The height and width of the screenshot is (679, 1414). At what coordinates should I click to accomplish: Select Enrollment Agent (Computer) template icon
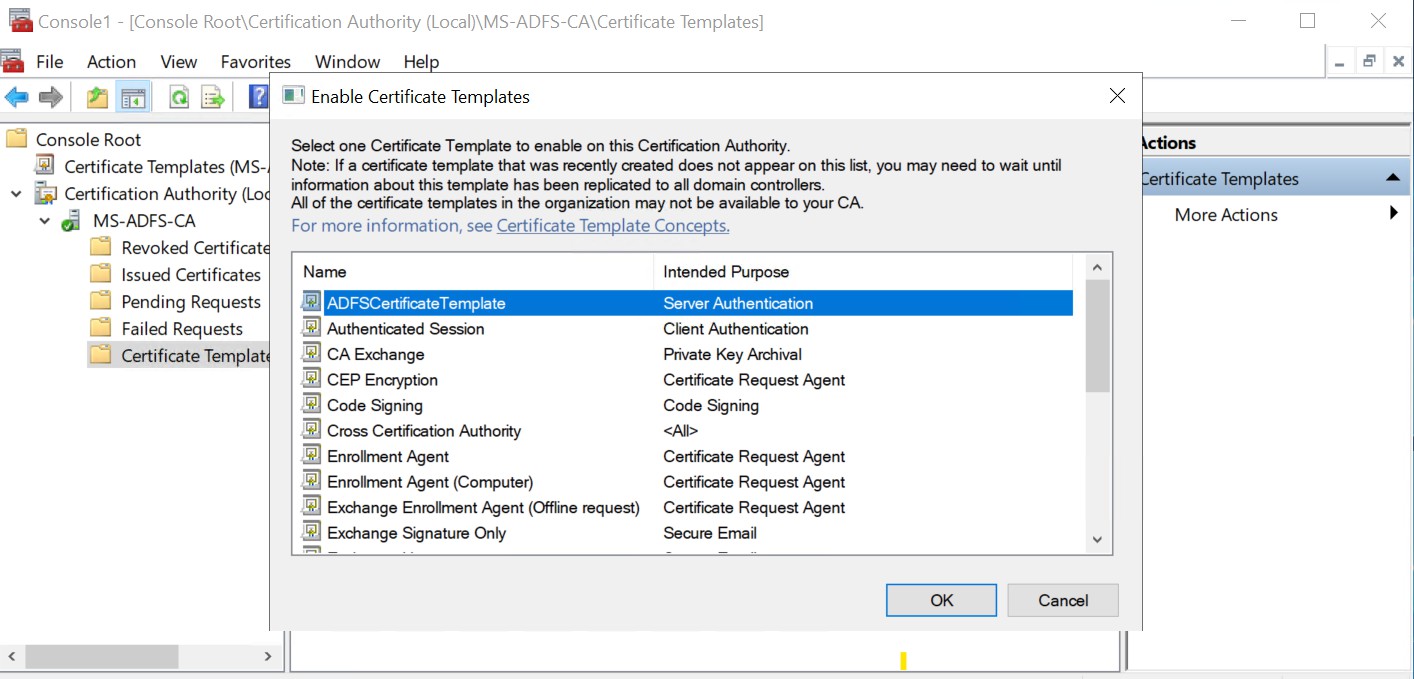312,481
